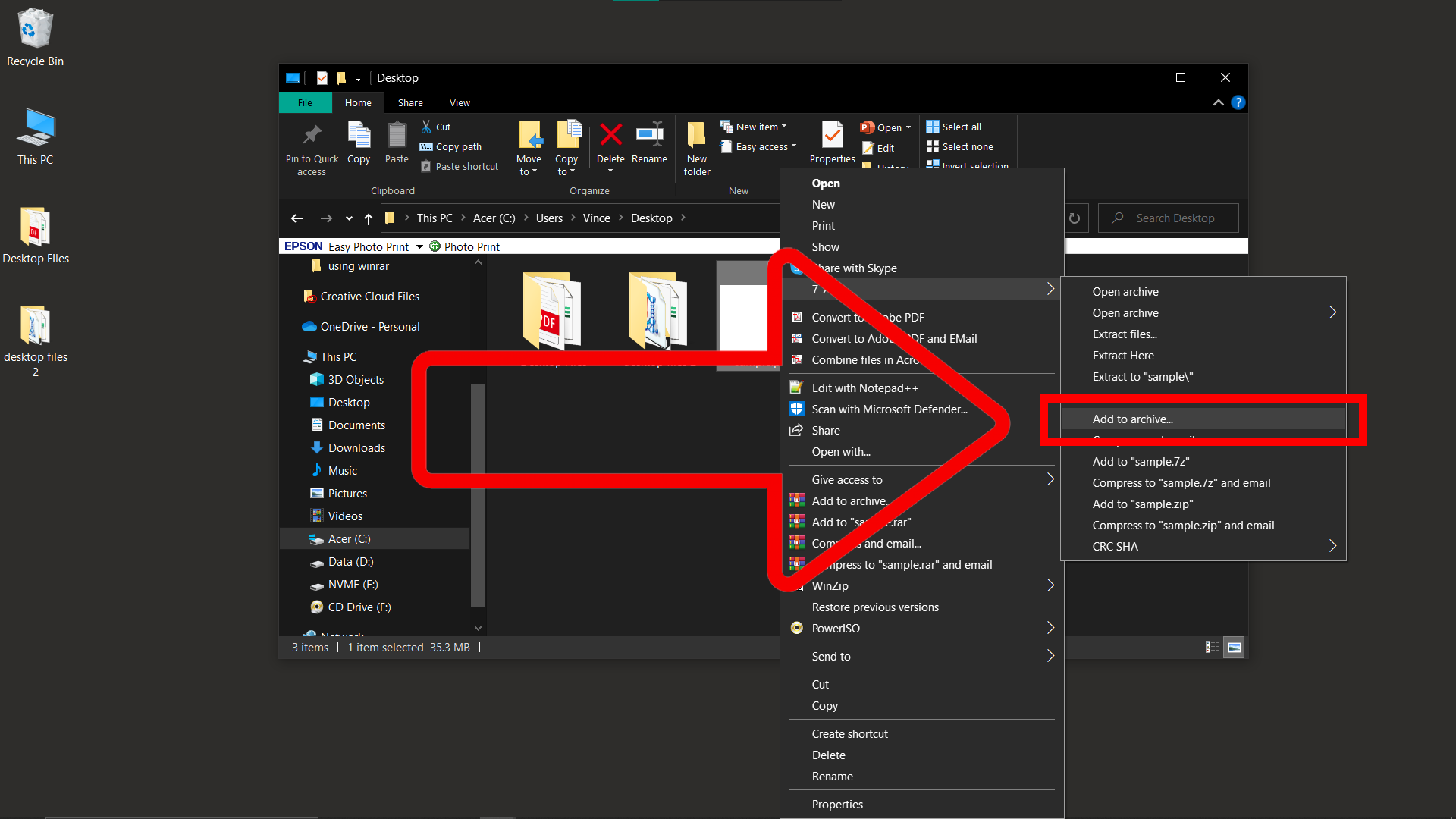1456x819 pixels.
Task: Open the Recycle Bin desktop icon
Action: 34,27
